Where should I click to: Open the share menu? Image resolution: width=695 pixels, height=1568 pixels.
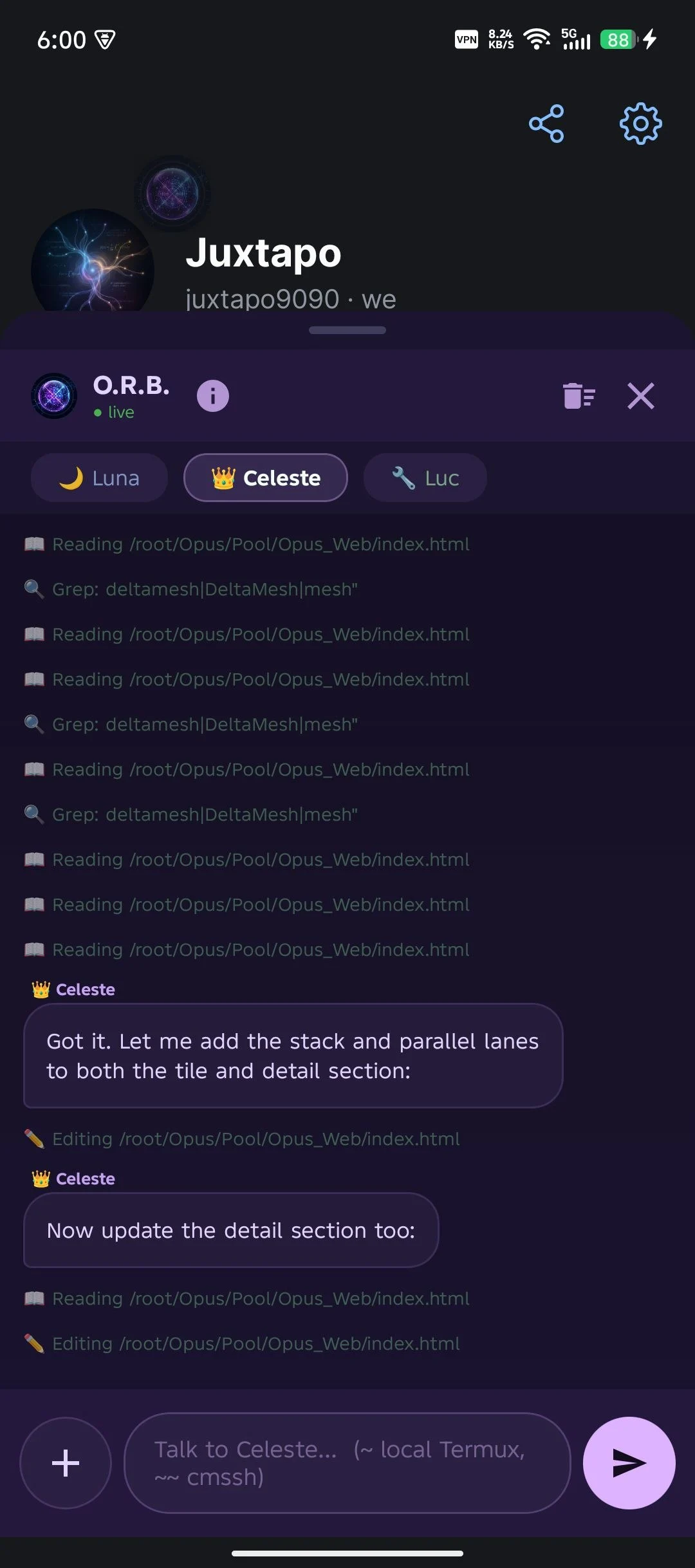pos(546,124)
